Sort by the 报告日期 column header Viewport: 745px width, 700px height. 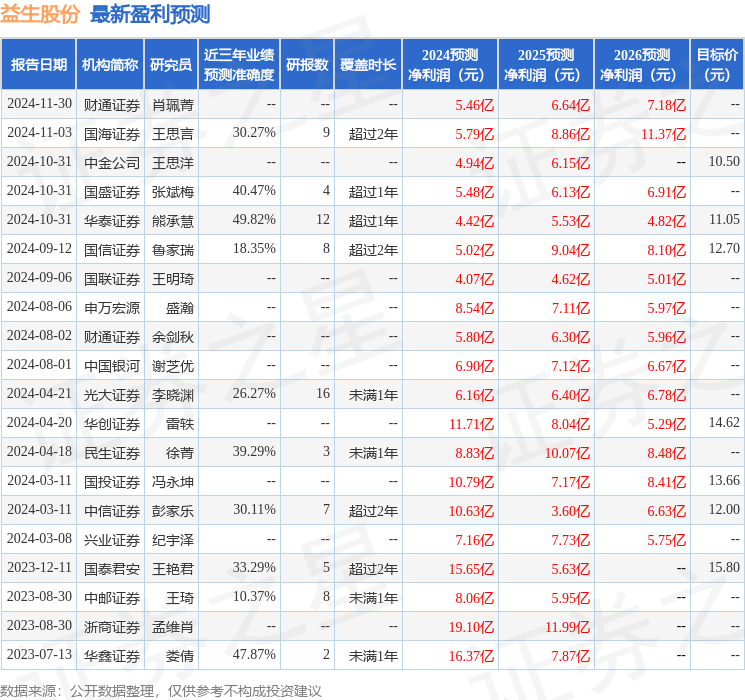[x=38, y=65]
